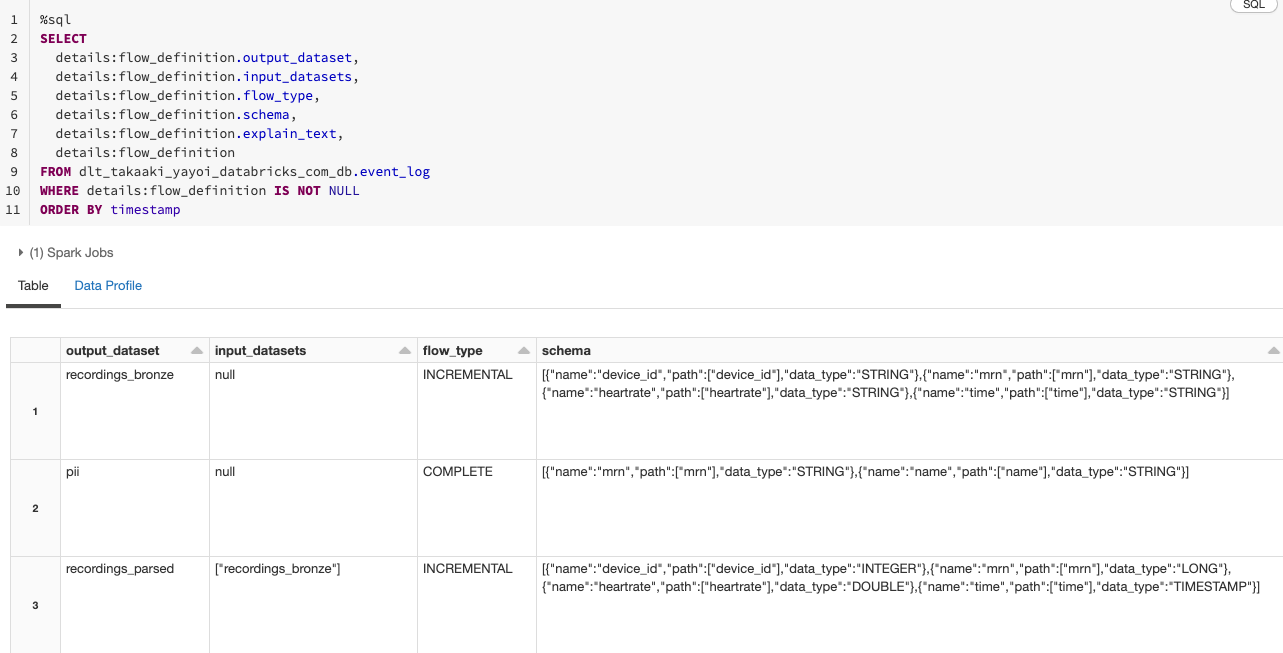This screenshot has height=653, width=1283.
Task: Open the Data Profile tab
Action: [x=108, y=286]
